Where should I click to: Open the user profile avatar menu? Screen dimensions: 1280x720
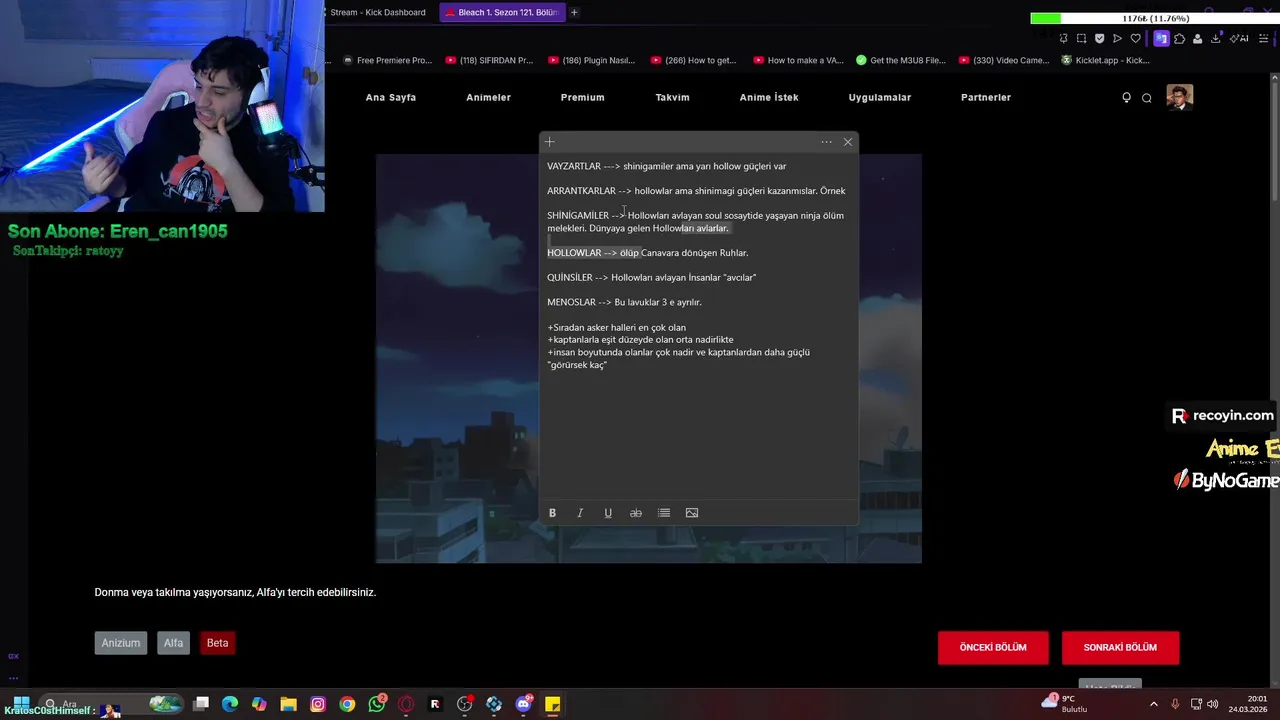tap(1180, 97)
